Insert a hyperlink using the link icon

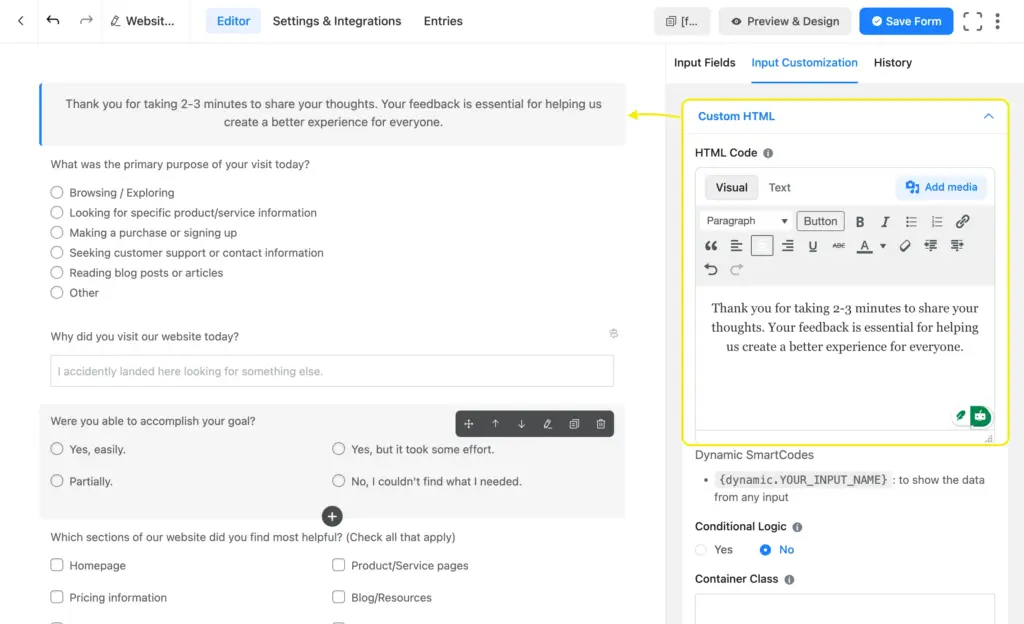[x=962, y=221]
